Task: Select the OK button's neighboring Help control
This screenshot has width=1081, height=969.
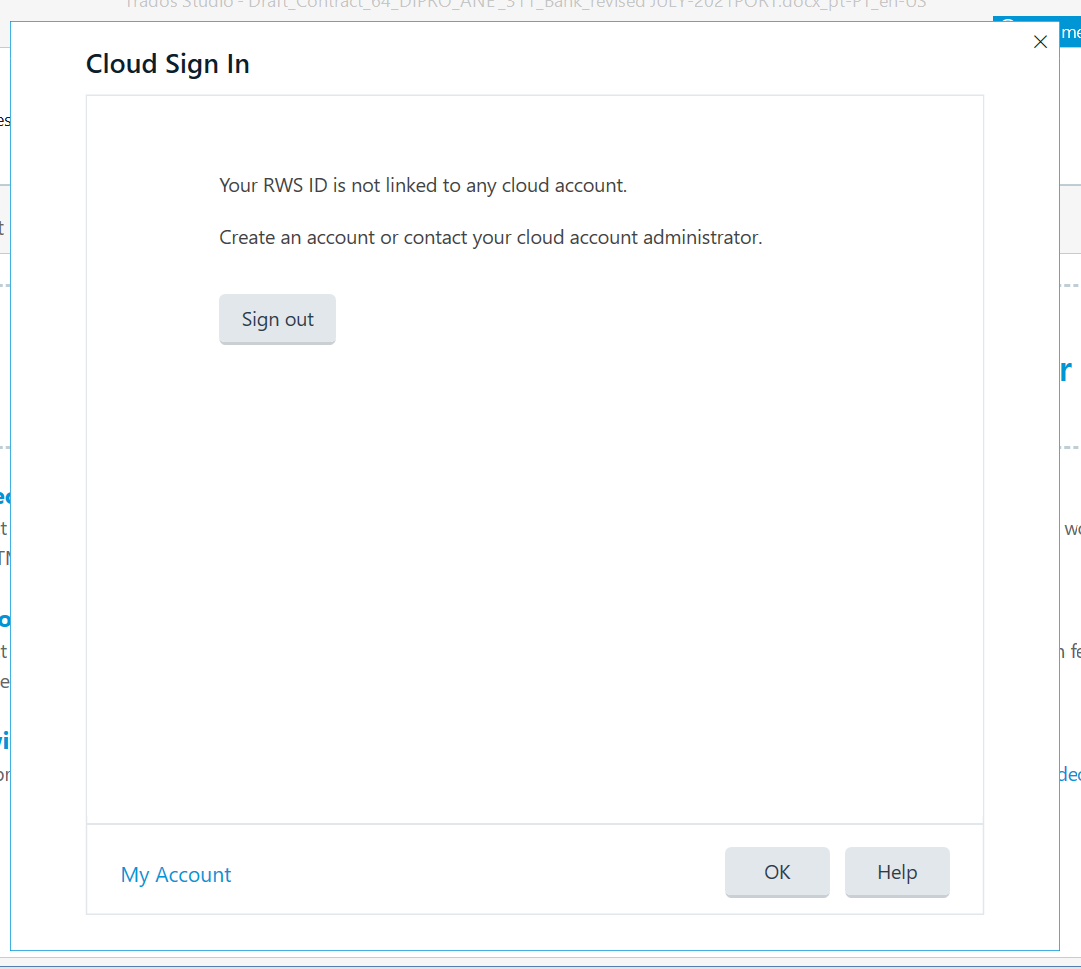Action: pos(896,872)
